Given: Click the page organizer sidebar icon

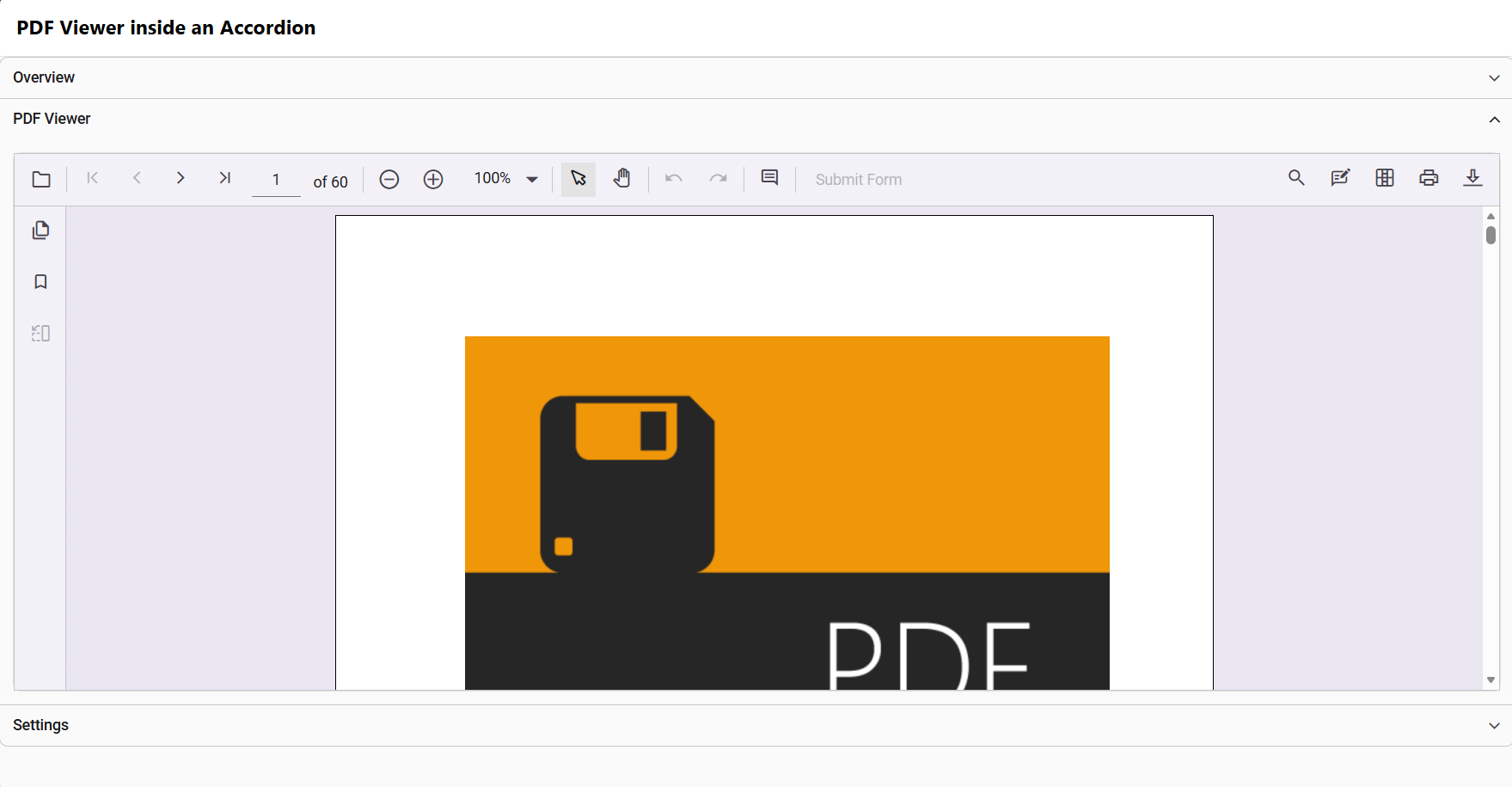Looking at the screenshot, I should [40, 334].
